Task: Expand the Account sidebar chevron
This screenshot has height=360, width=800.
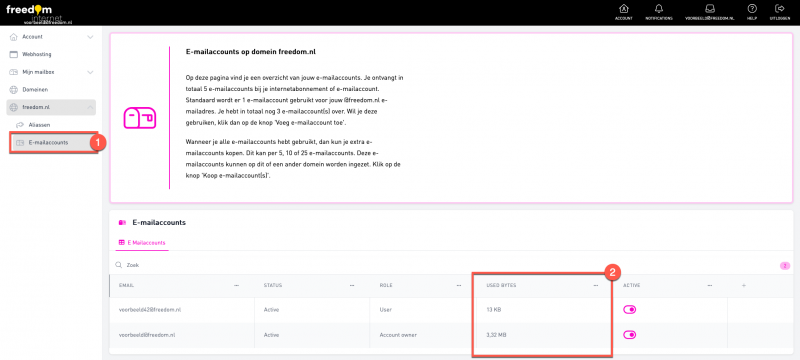Action: tap(90, 37)
